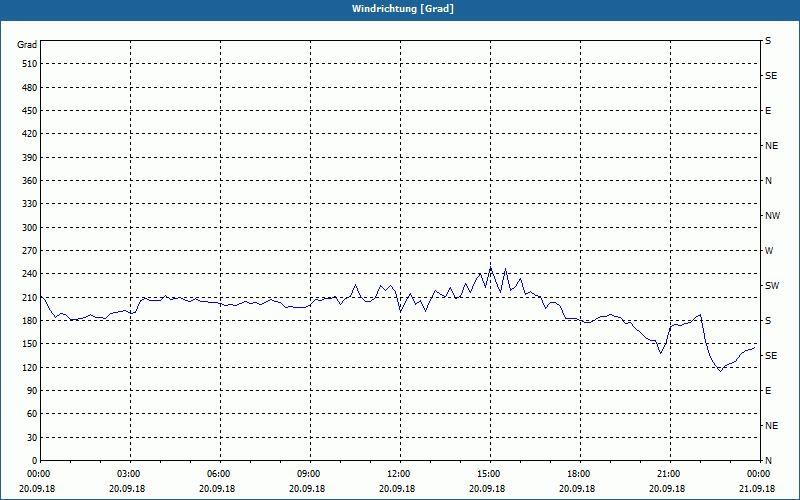Click the W compass label
The image size is (800, 500).
point(769,251)
